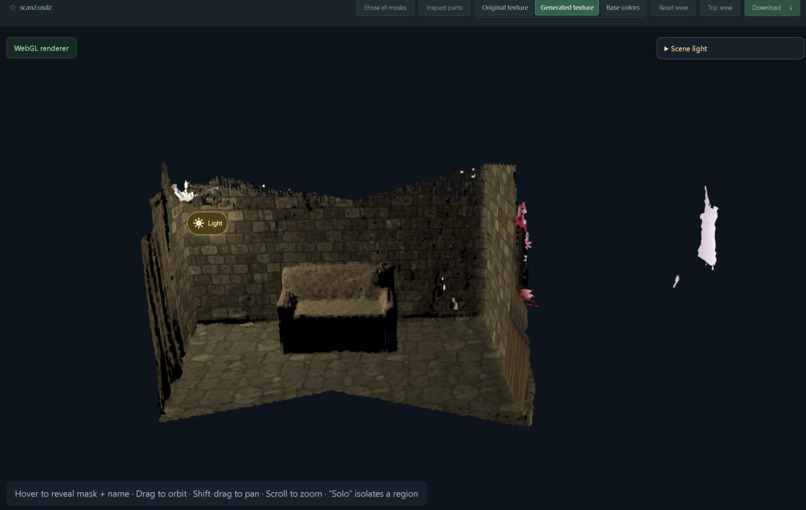Select the Generated texture tab
This screenshot has width=806, height=510.
click(x=567, y=8)
